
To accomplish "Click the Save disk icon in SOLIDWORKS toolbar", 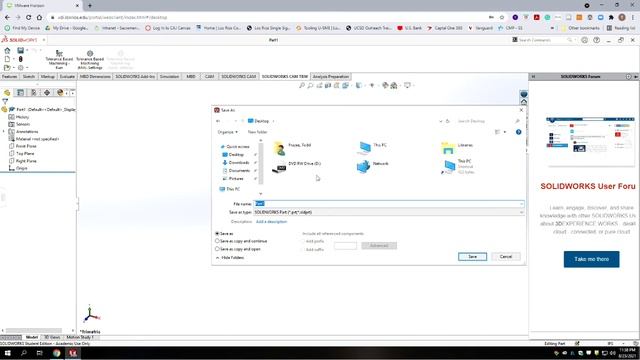I will 20,51.
